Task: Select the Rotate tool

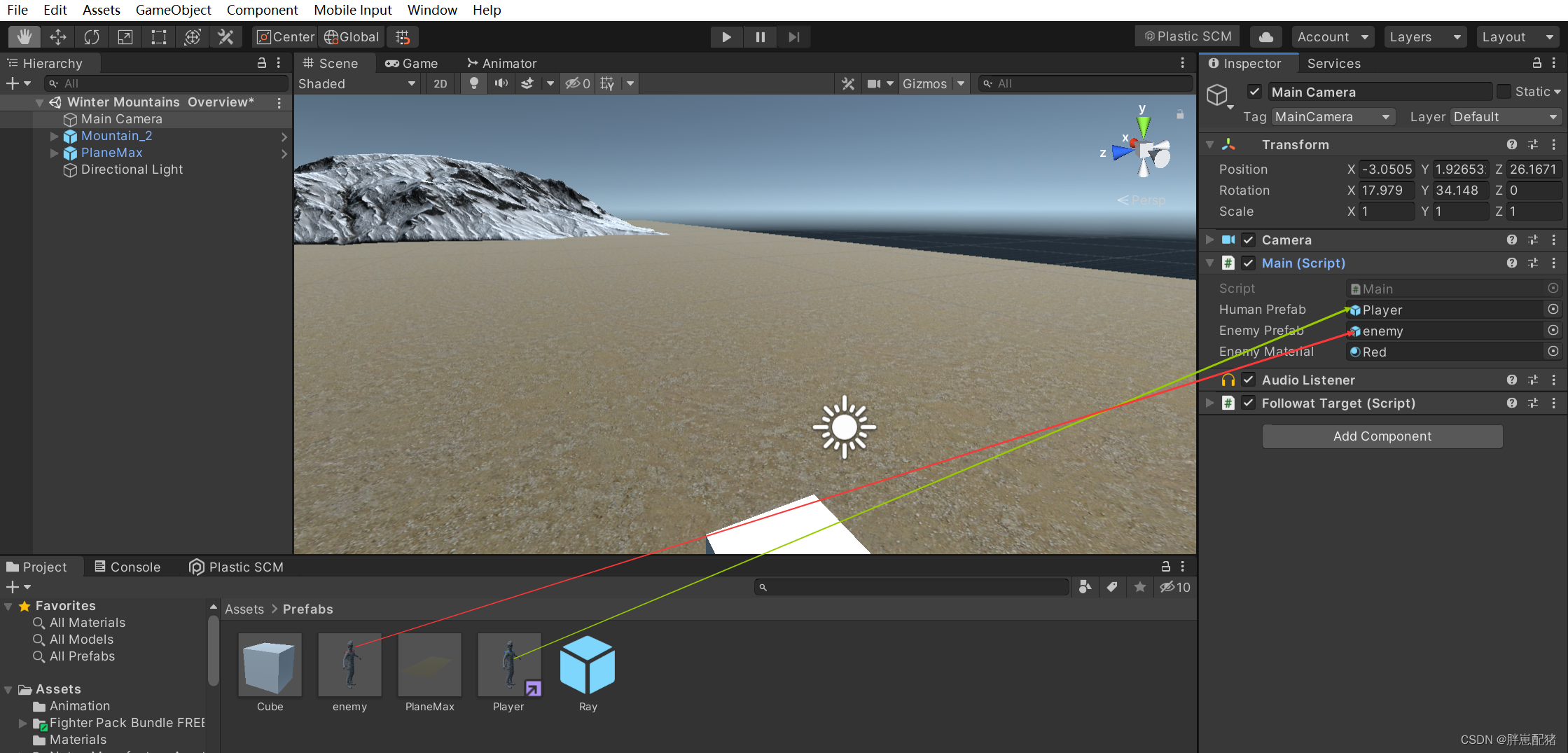Action: pos(92,36)
